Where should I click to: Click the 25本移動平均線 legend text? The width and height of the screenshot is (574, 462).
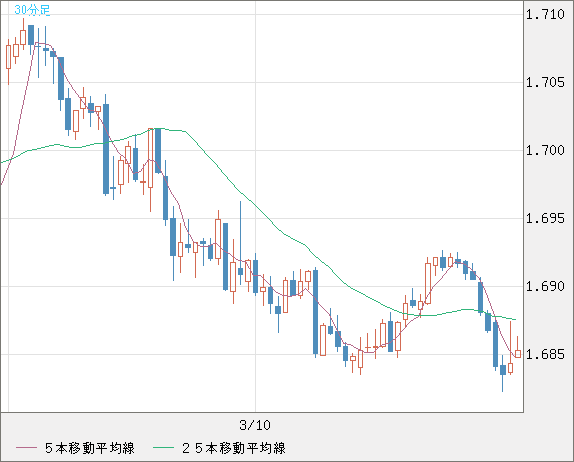click(x=234, y=448)
